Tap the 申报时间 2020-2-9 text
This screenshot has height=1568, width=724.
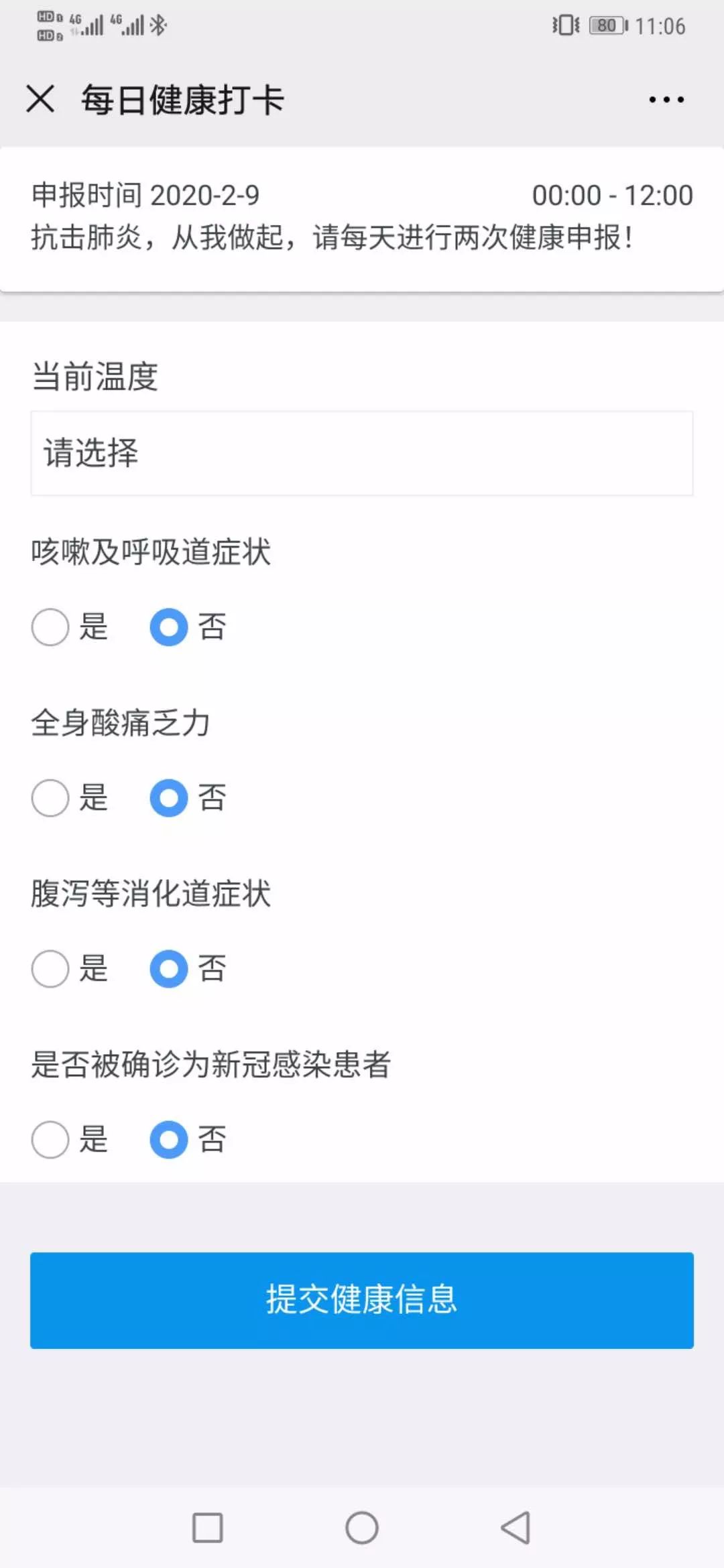click(x=145, y=196)
